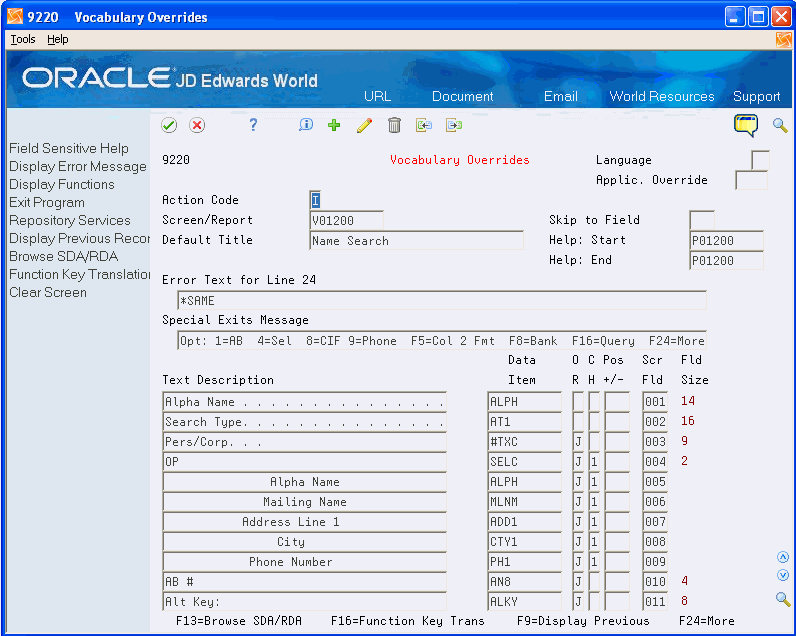
Task: Click the Data Item field CTY1
Action: [524, 542]
